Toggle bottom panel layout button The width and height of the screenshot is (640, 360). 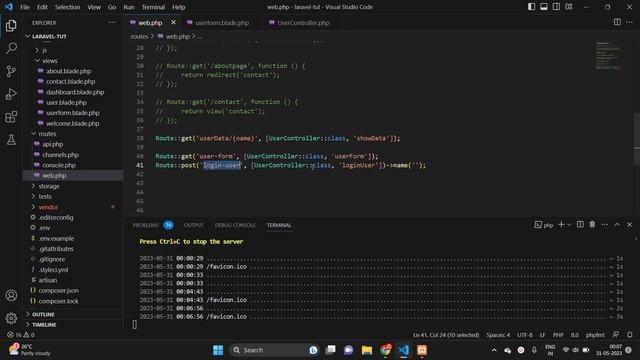coord(544,7)
